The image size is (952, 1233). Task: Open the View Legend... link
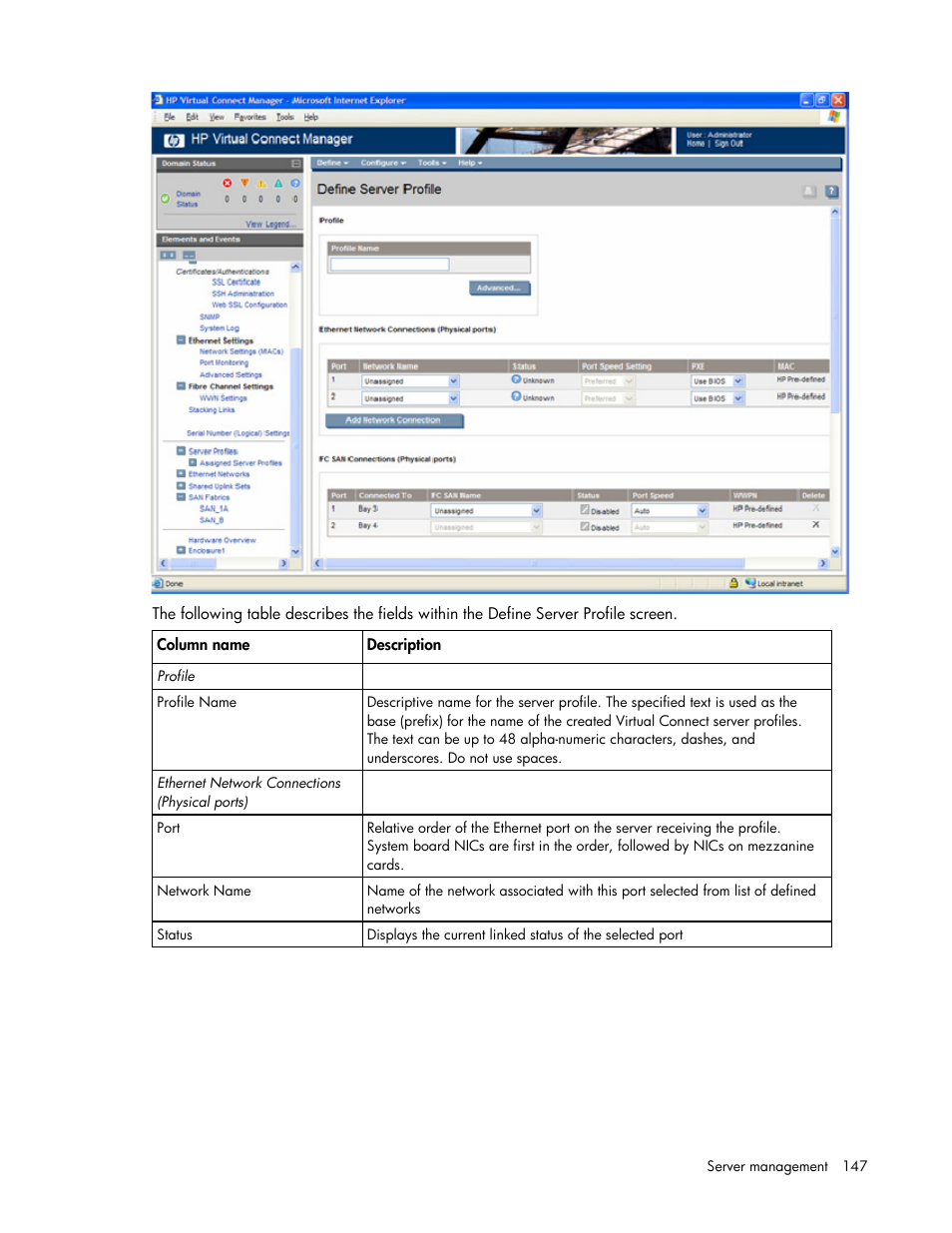(269, 225)
